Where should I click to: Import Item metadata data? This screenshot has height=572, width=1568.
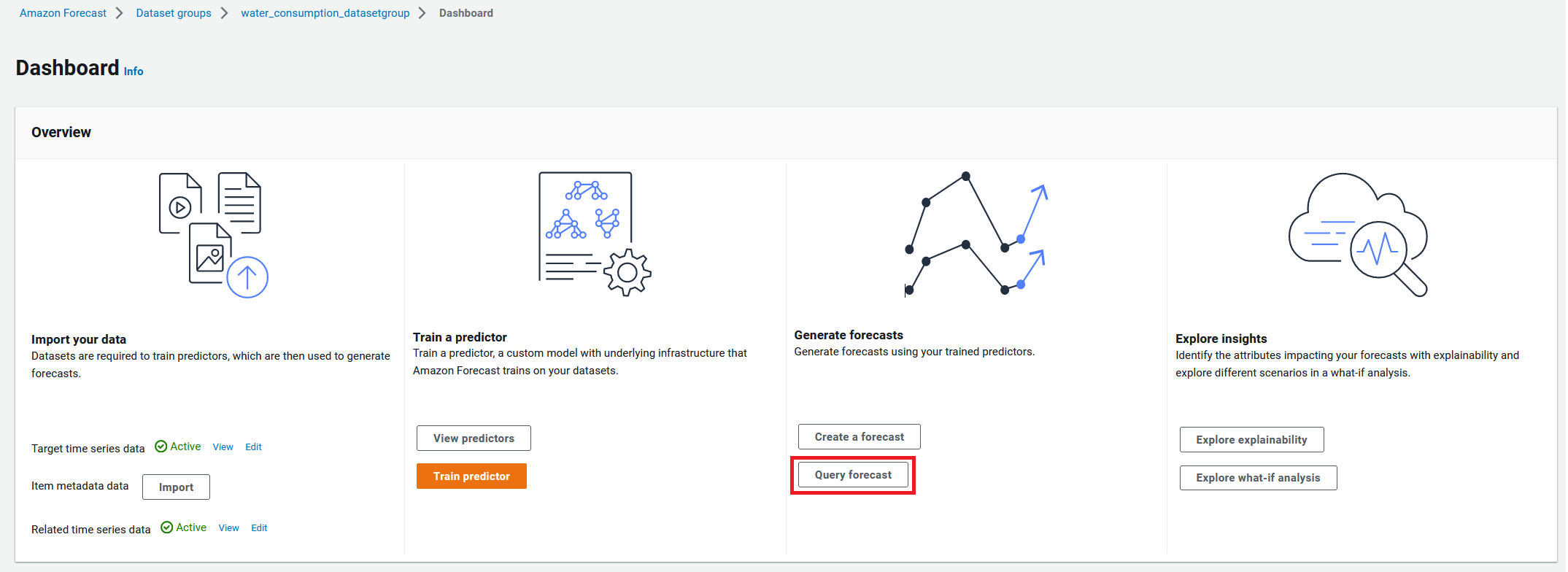pos(176,487)
